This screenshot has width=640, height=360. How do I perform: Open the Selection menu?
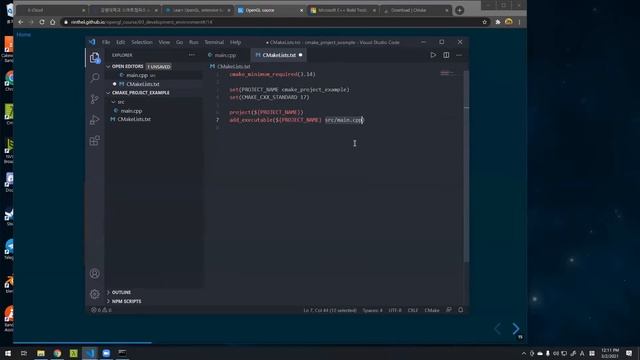point(142,42)
